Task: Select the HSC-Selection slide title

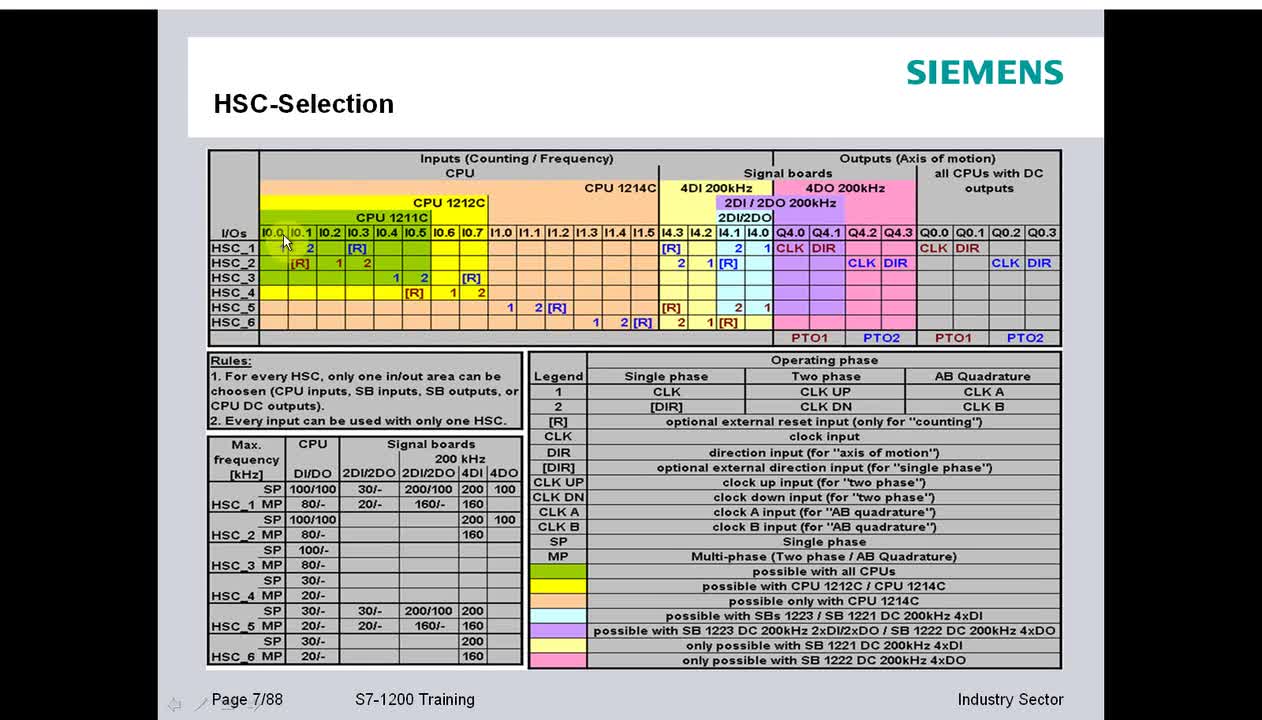Action: point(304,104)
